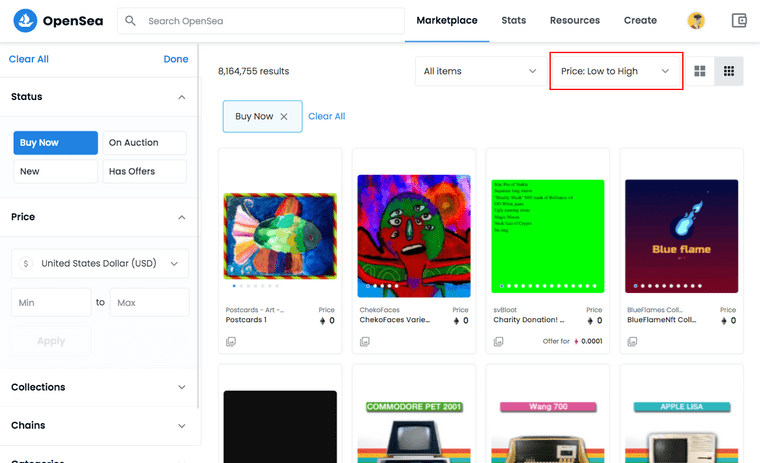This screenshot has width=760, height=463.
Task: Click chart icon on BlueFlameNft card
Action: [633, 342]
